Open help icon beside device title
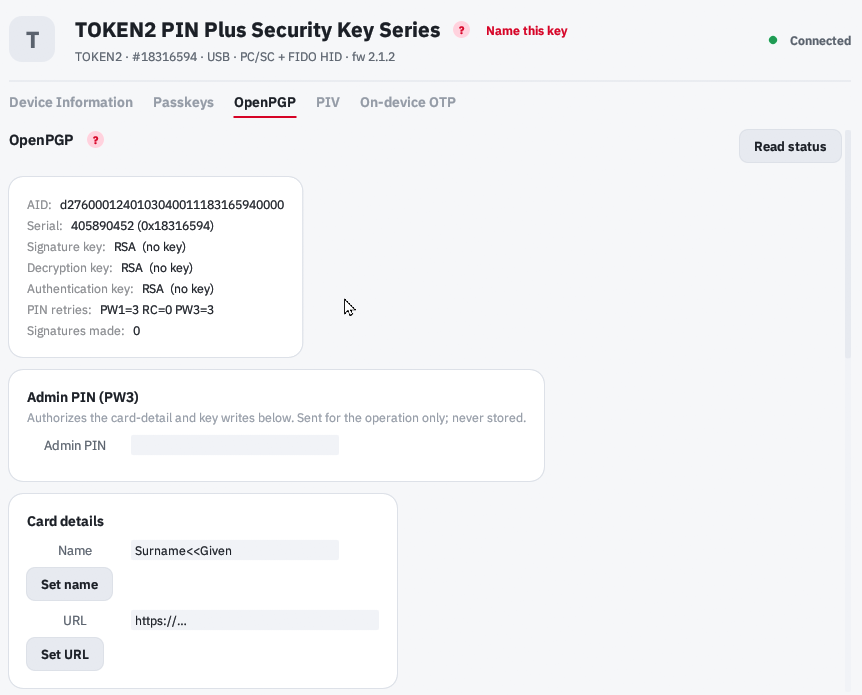 pyautogui.click(x=461, y=30)
